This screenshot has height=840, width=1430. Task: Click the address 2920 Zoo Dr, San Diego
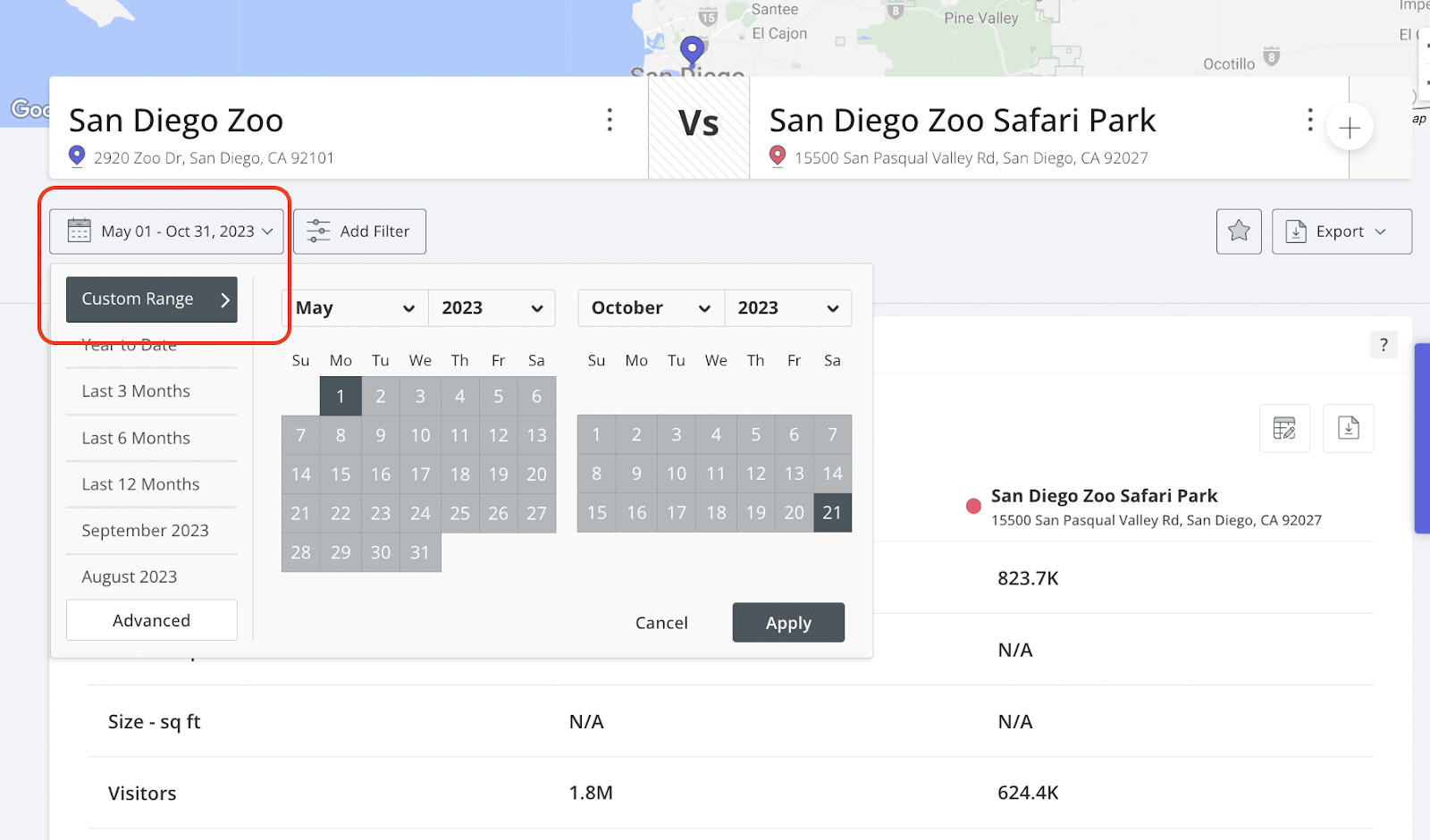tap(214, 158)
